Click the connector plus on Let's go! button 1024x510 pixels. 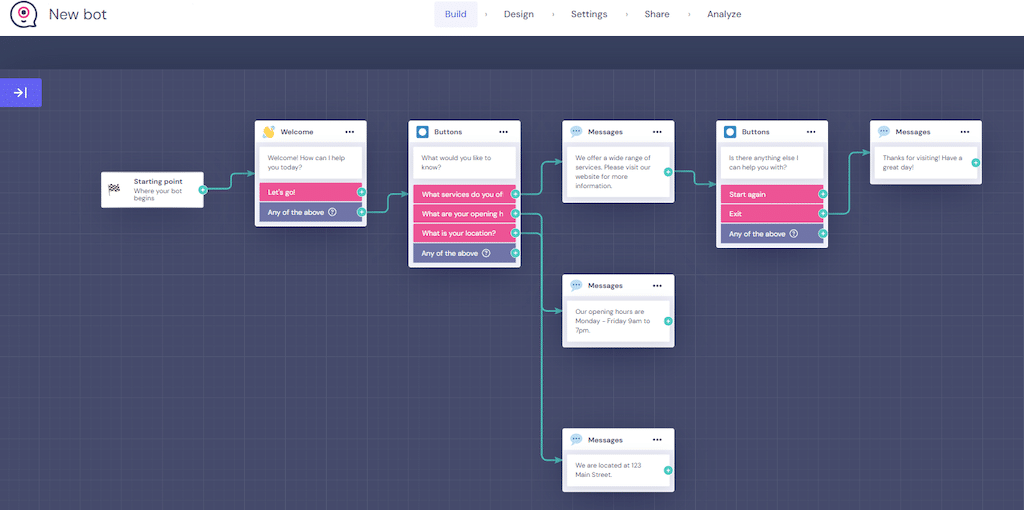[x=361, y=192]
